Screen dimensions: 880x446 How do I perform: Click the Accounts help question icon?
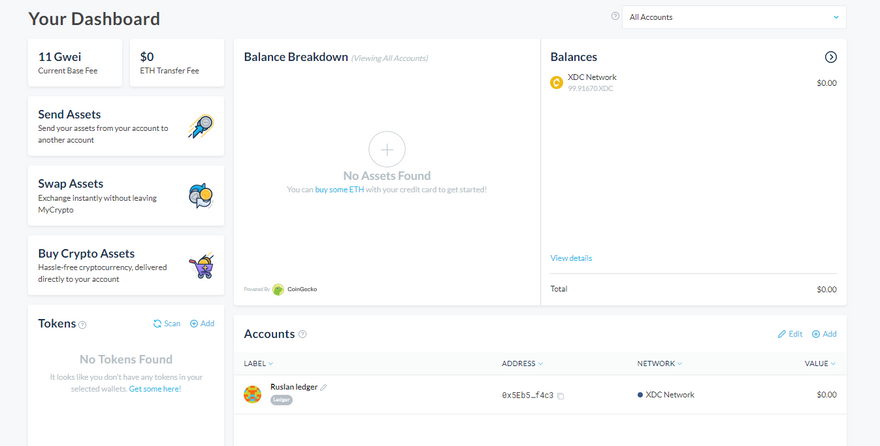pyautogui.click(x=302, y=334)
